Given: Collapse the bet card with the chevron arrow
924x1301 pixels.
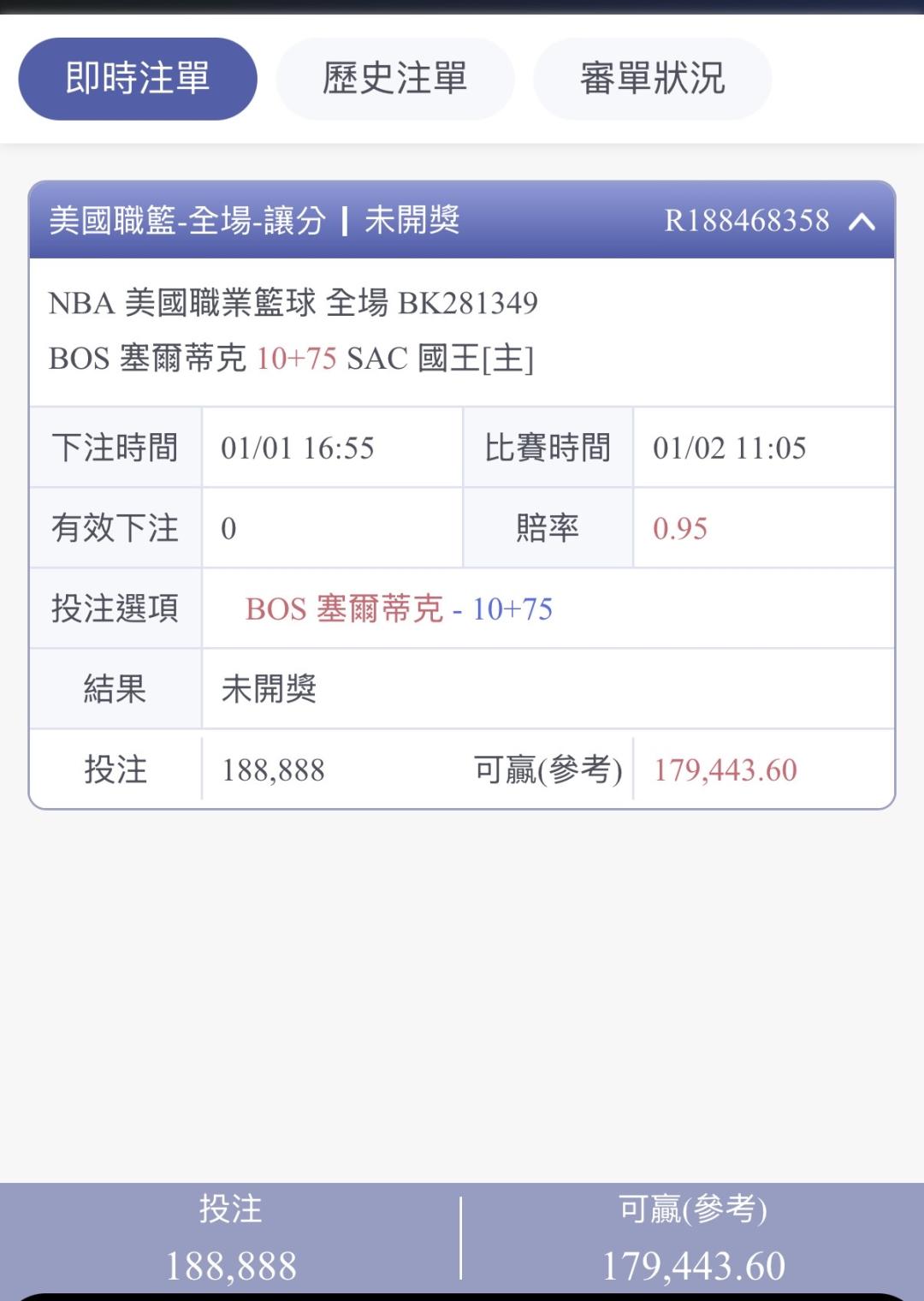Looking at the screenshot, I should click(x=862, y=222).
